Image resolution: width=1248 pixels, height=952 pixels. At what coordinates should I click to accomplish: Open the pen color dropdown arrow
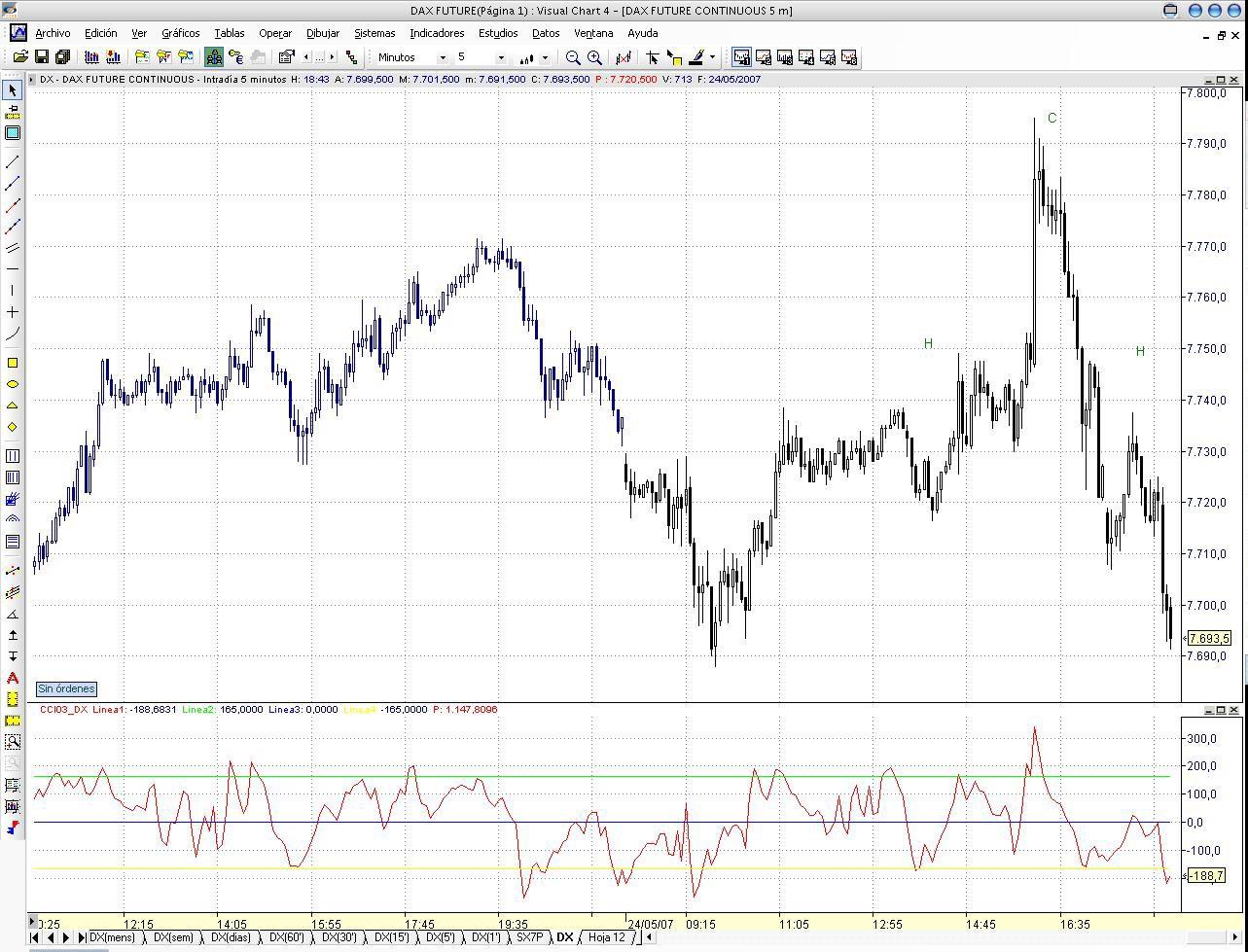pos(712,57)
